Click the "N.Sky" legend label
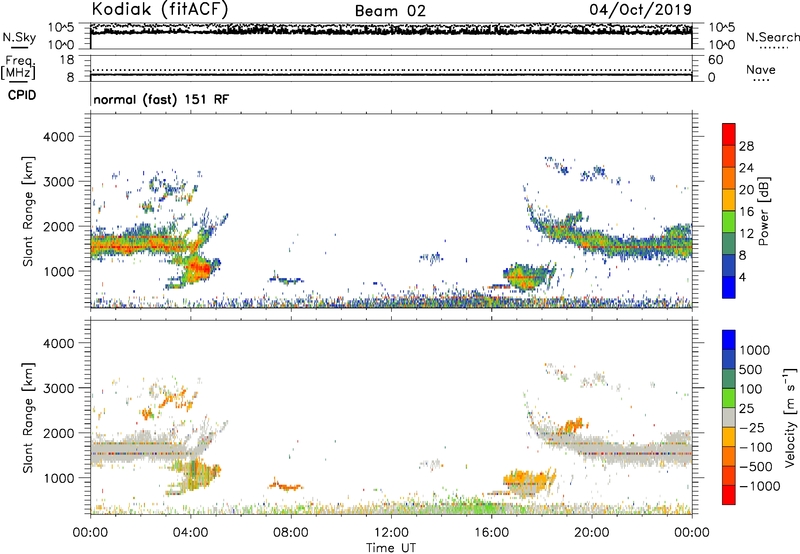This screenshot has height=554, width=800. [19, 37]
